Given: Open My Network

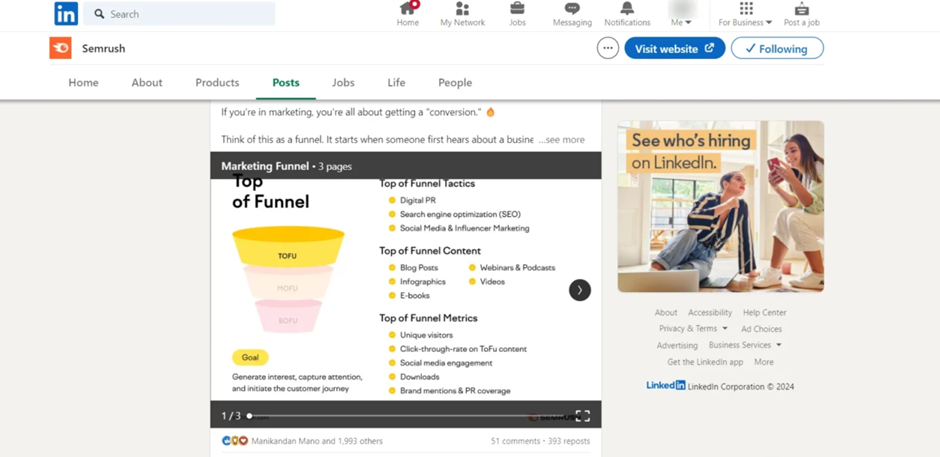Looking at the screenshot, I should coord(462,14).
